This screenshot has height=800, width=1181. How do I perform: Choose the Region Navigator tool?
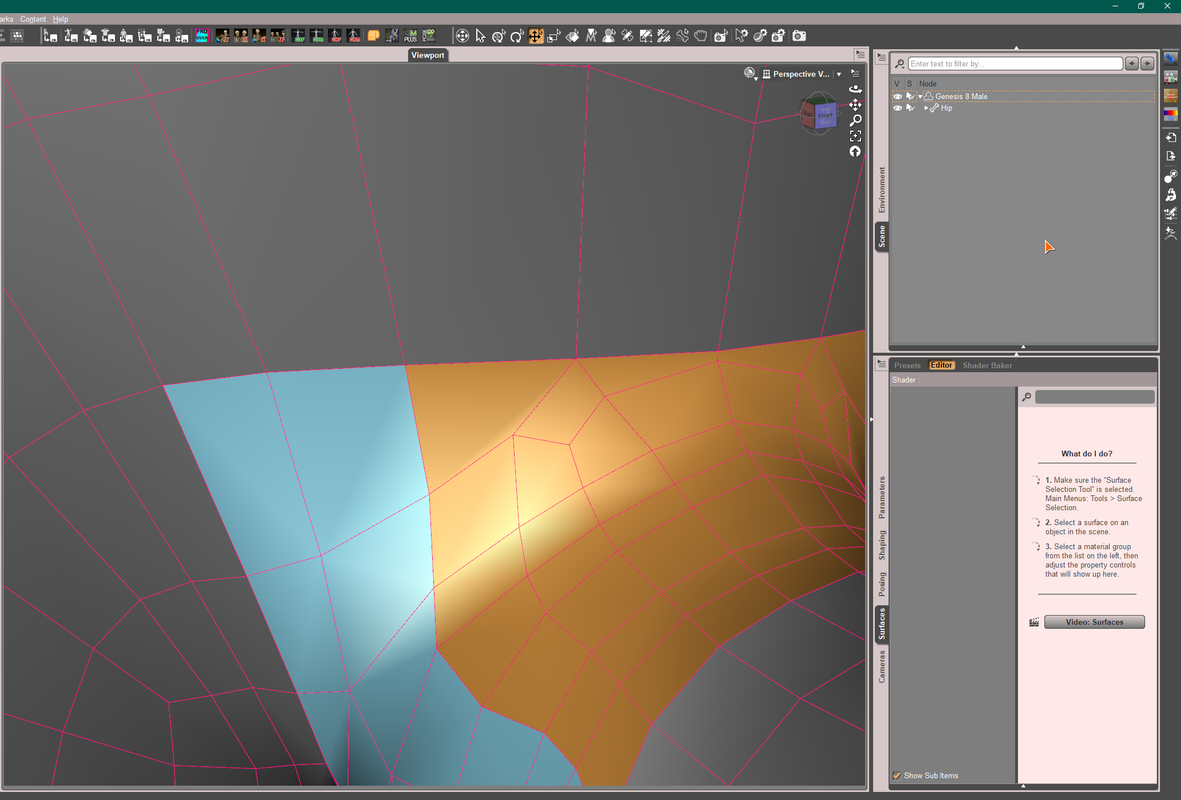[x=609, y=35]
